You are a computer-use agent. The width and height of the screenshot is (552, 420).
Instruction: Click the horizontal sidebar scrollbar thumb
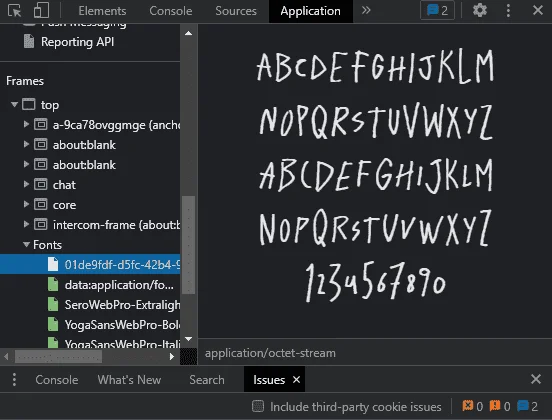click(x=58, y=357)
